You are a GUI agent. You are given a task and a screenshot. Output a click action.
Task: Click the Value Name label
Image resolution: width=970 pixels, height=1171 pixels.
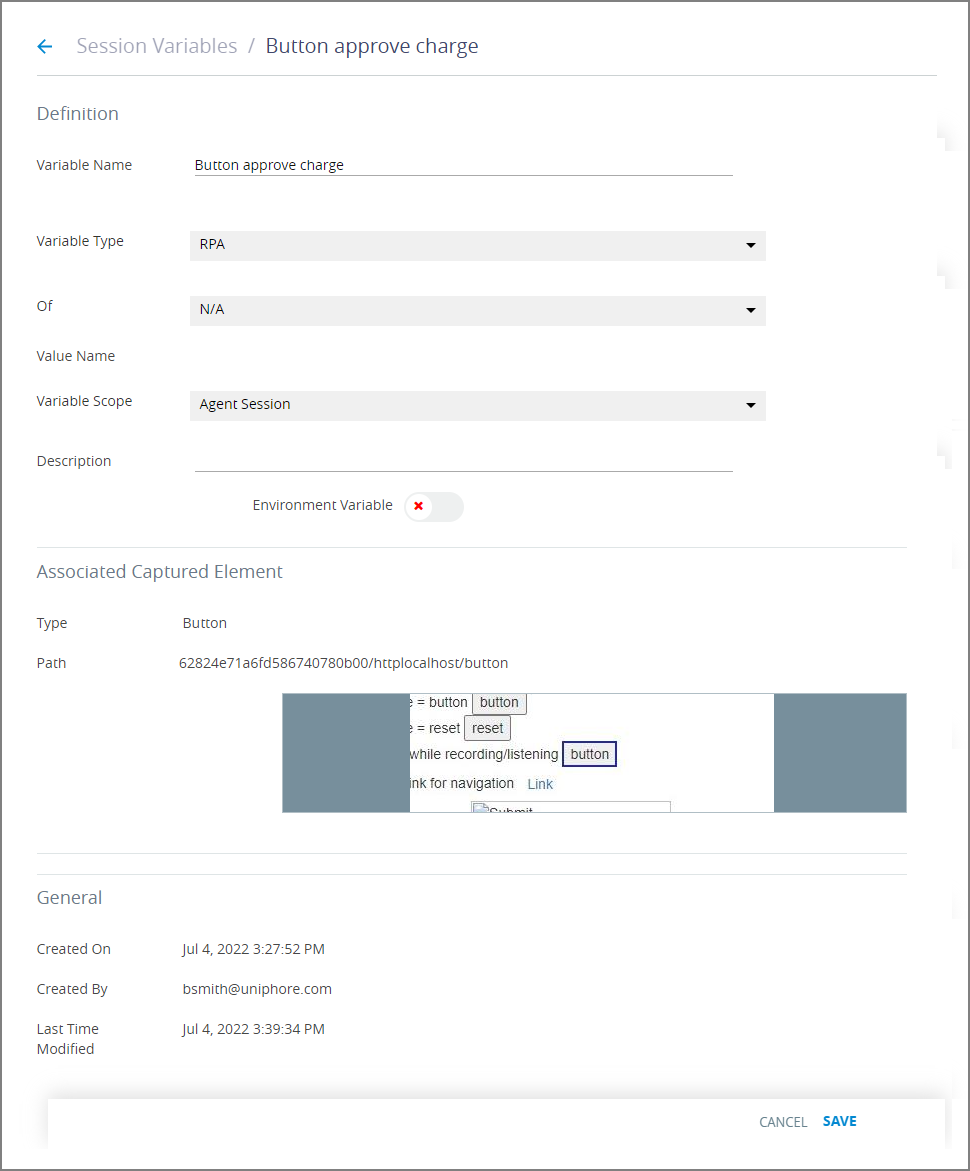click(75, 356)
